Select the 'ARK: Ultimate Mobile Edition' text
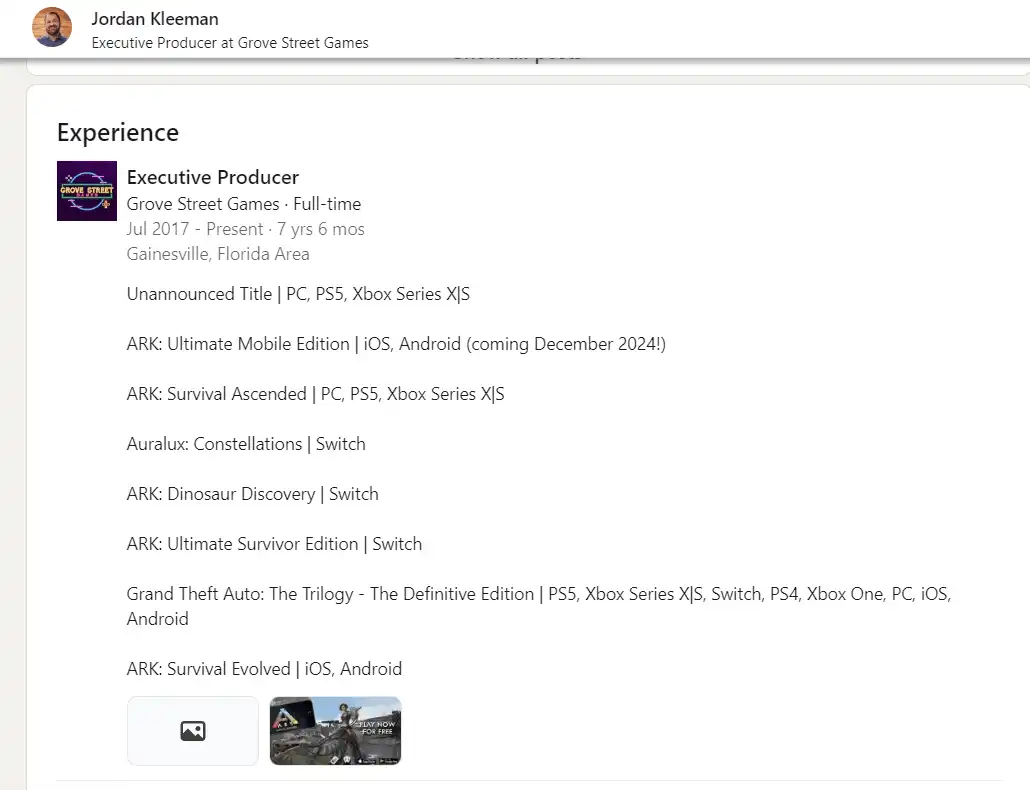The height and width of the screenshot is (790, 1030). tap(238, 344)
